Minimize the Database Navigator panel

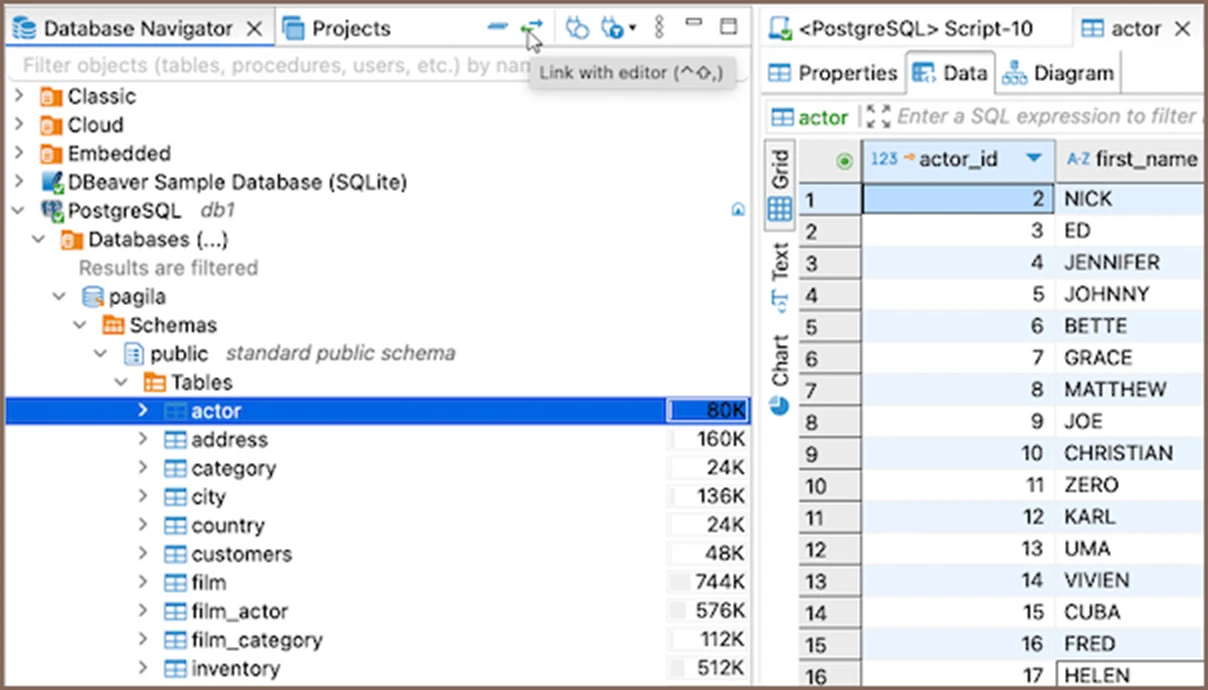point(694,24)
